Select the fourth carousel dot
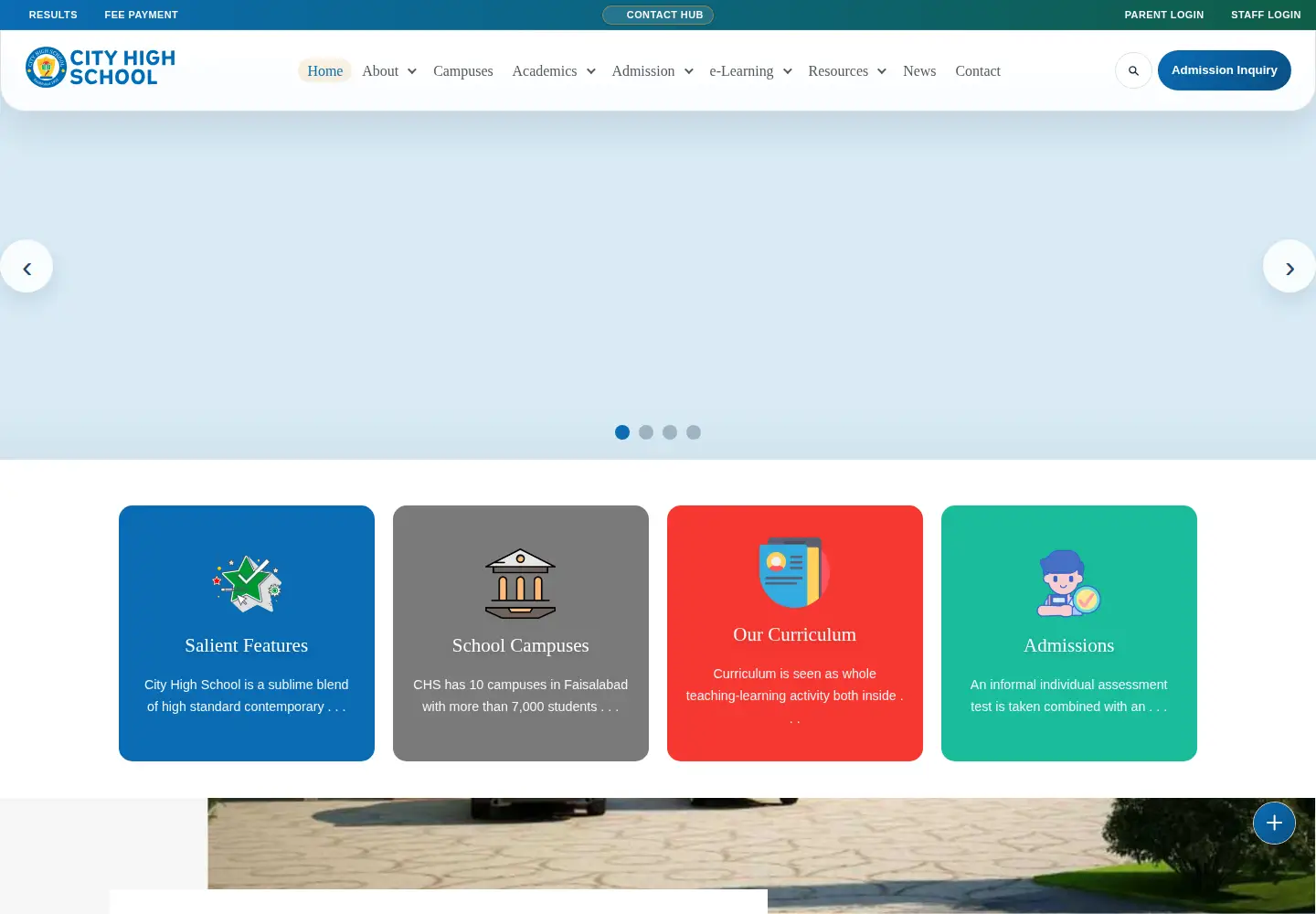This screenshot has height=914, width=1316. click(694, 432)
